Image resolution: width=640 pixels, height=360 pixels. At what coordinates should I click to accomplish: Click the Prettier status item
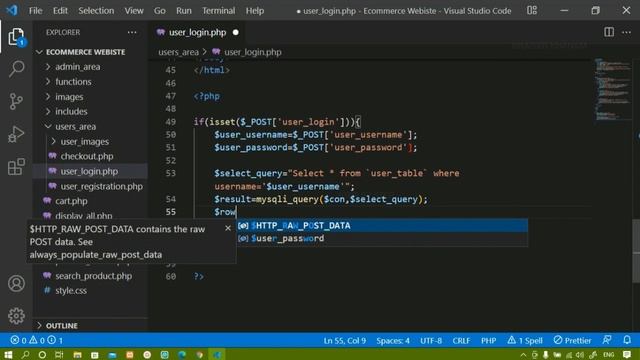coord(572,340)
